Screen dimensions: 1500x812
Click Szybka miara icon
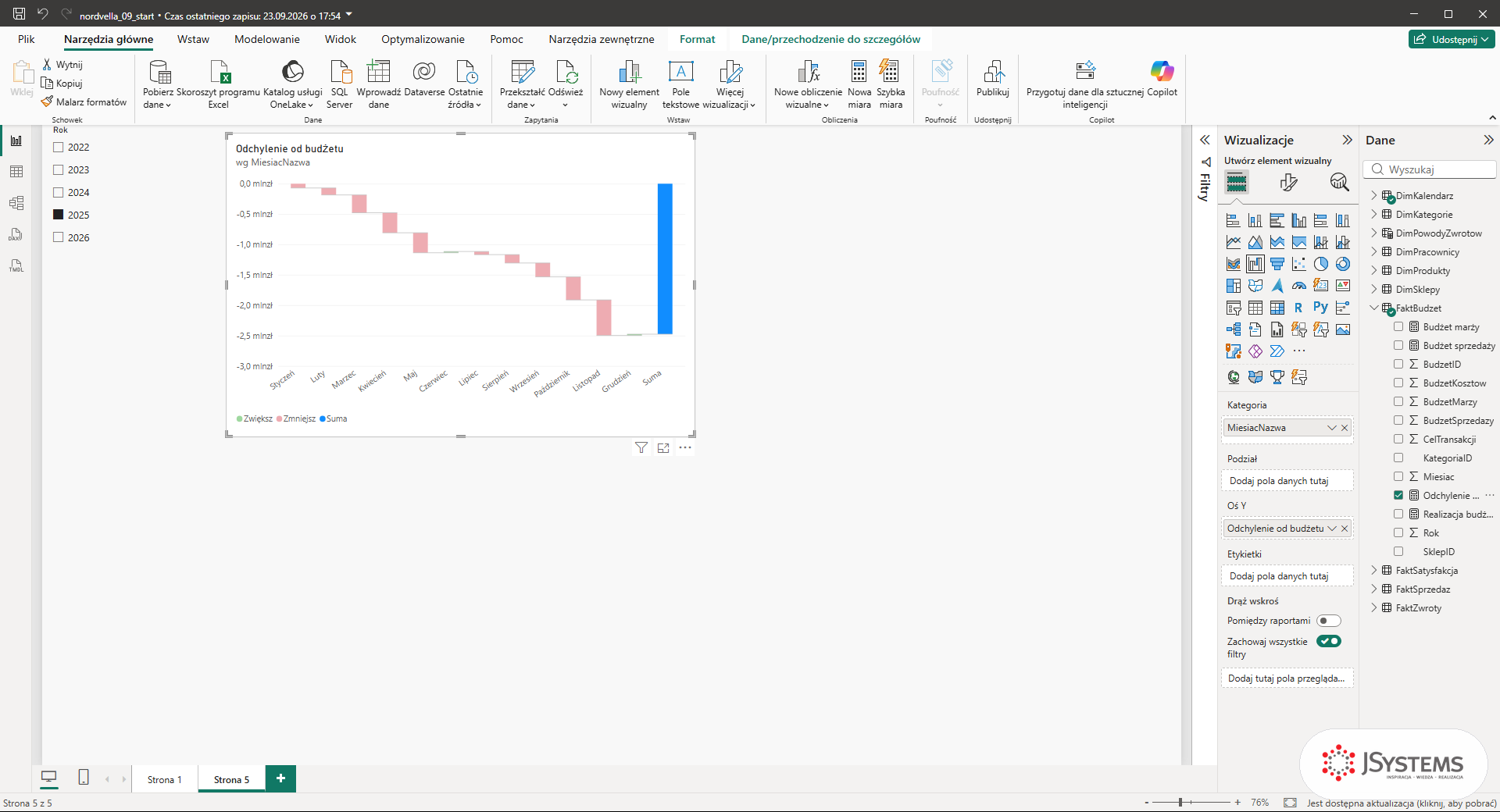click(890, 72)
